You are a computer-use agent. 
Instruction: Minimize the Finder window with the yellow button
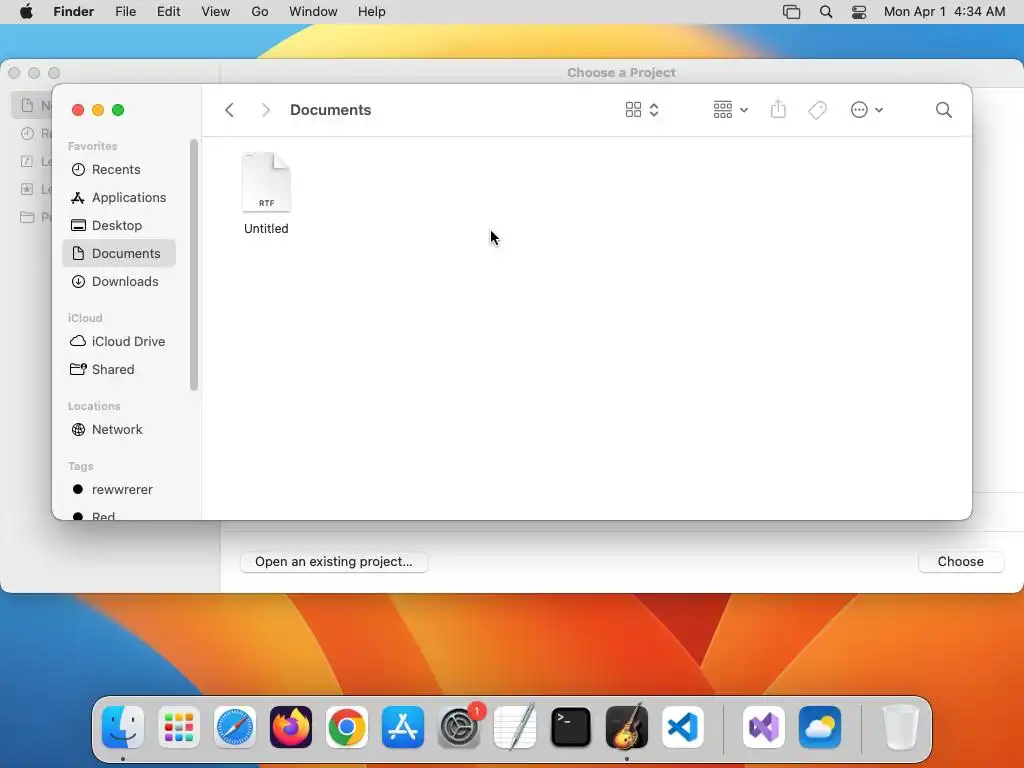click(98, 110)
